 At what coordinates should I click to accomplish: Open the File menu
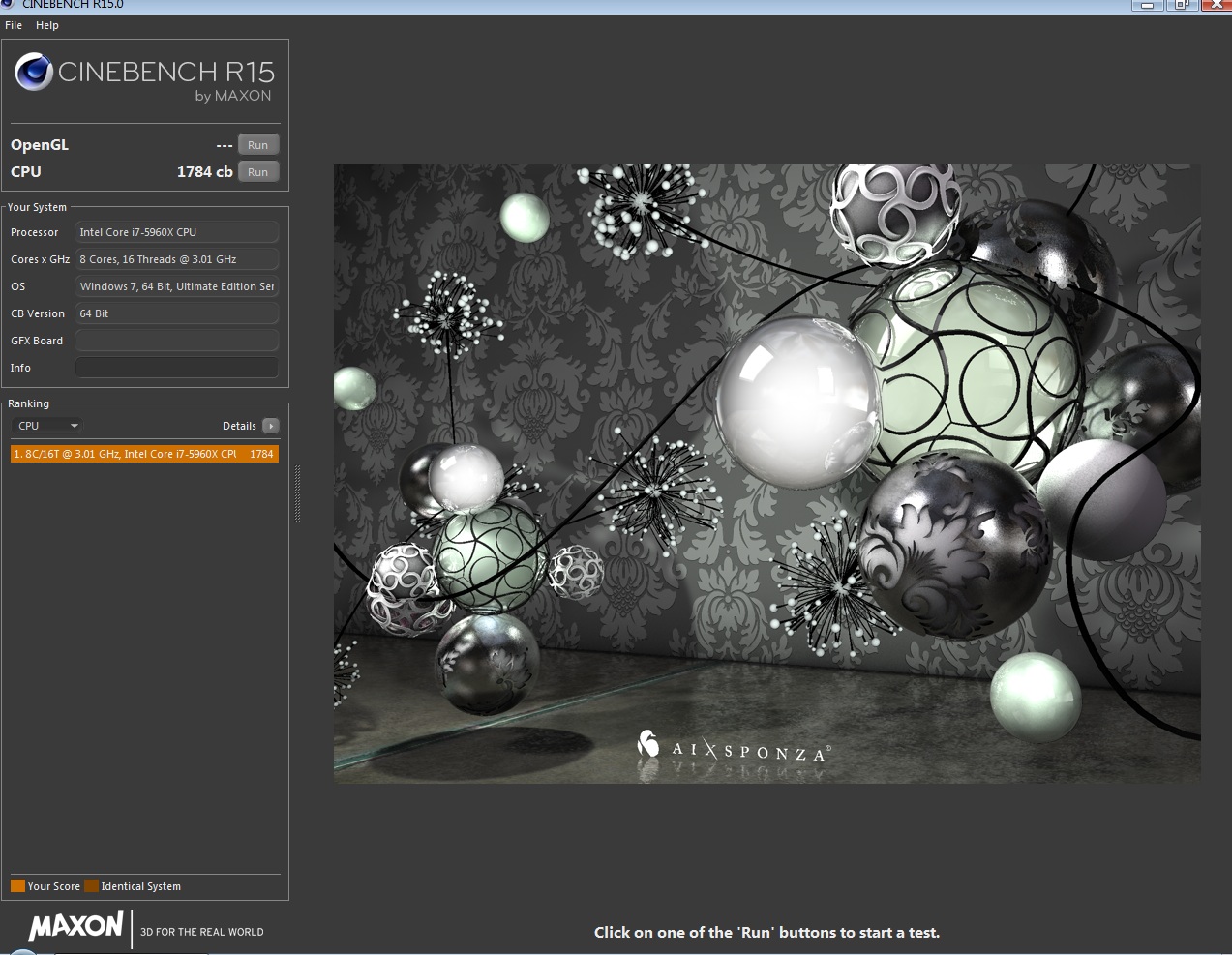(x=14, y=25)
